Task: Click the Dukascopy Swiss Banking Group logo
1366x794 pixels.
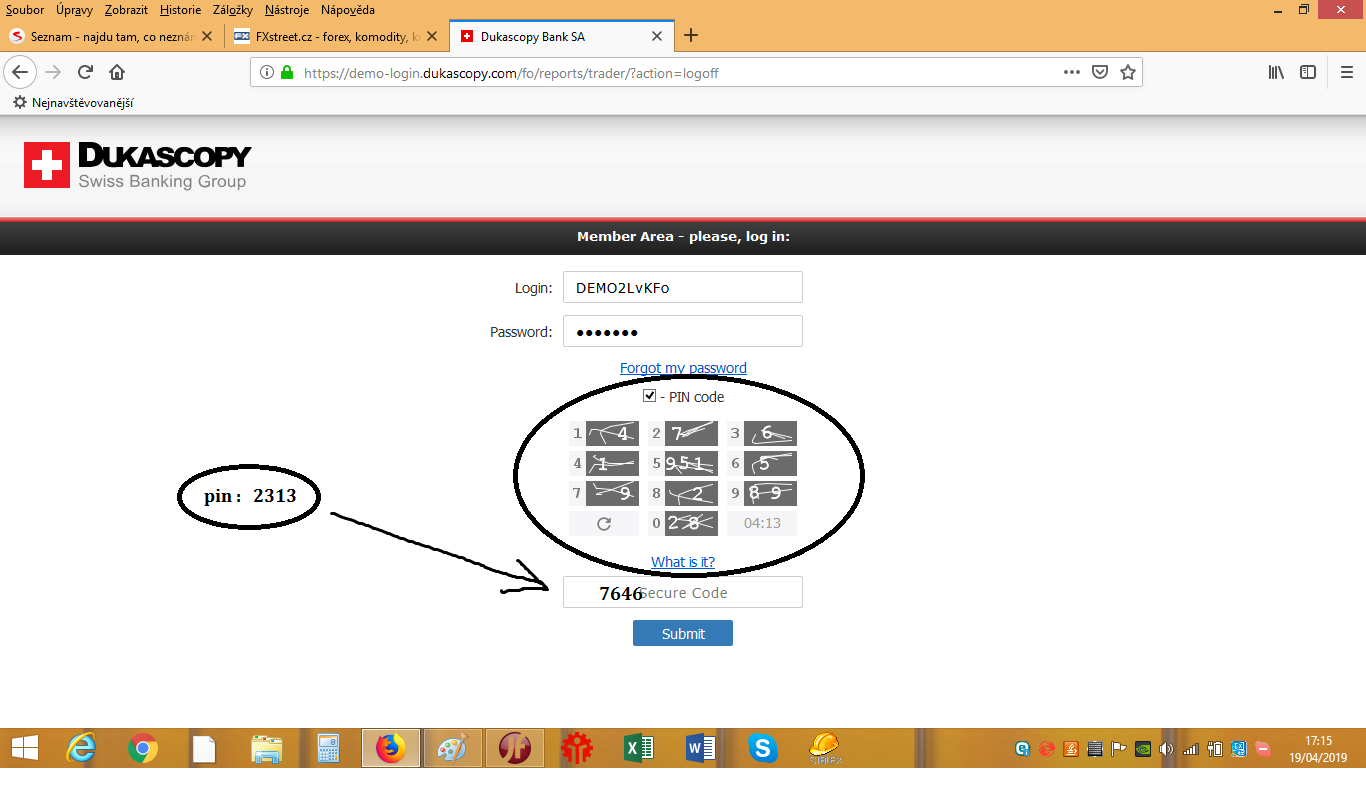Action: 137,165
